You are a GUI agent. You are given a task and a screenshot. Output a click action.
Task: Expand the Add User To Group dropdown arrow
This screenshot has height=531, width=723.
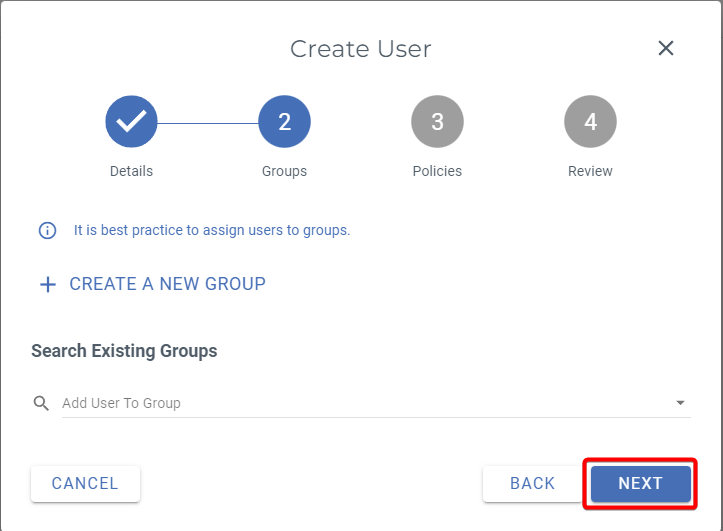pos(680,403)
